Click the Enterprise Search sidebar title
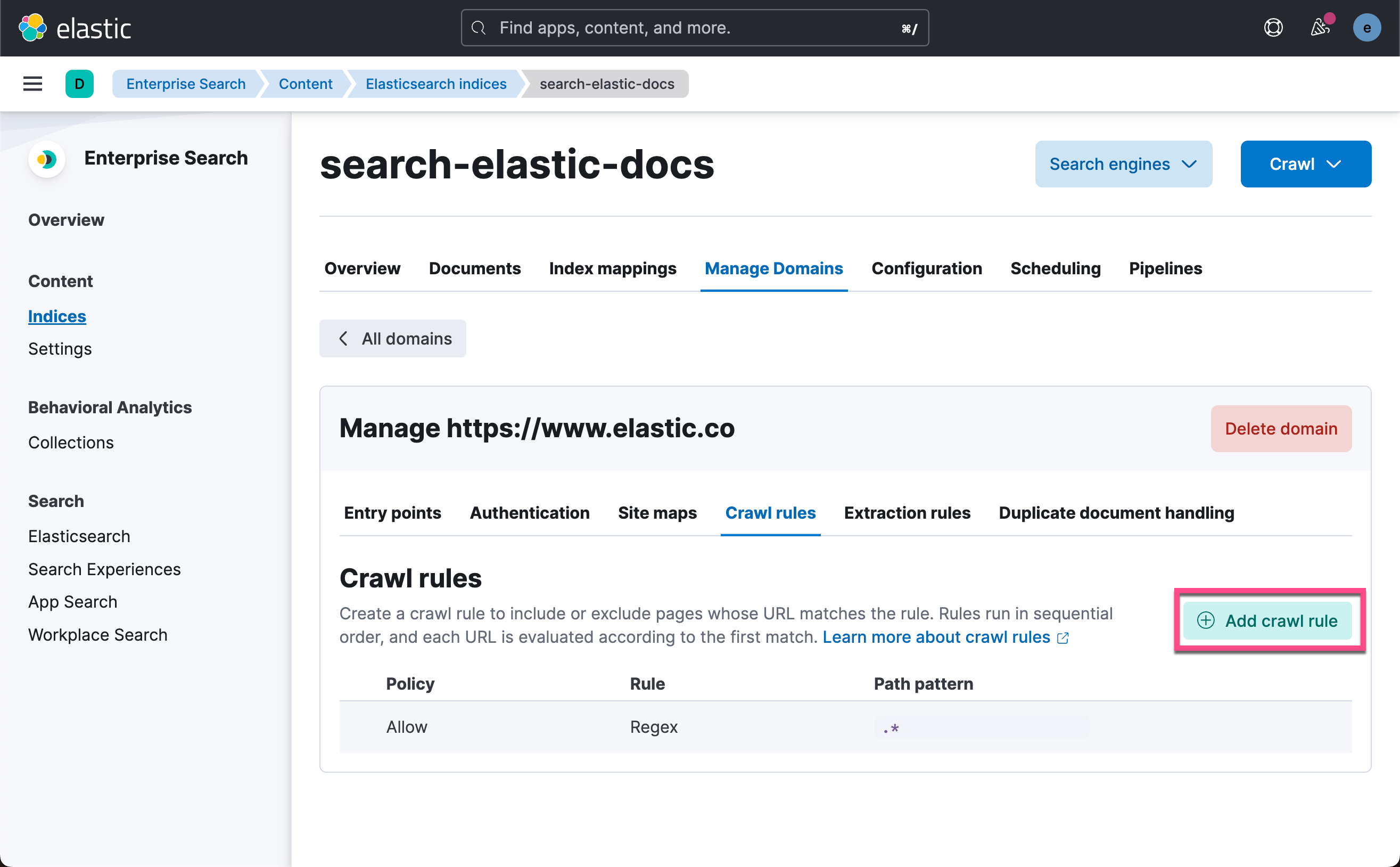1400x867 pixels. pyautogui.click(x=166, y=158)
